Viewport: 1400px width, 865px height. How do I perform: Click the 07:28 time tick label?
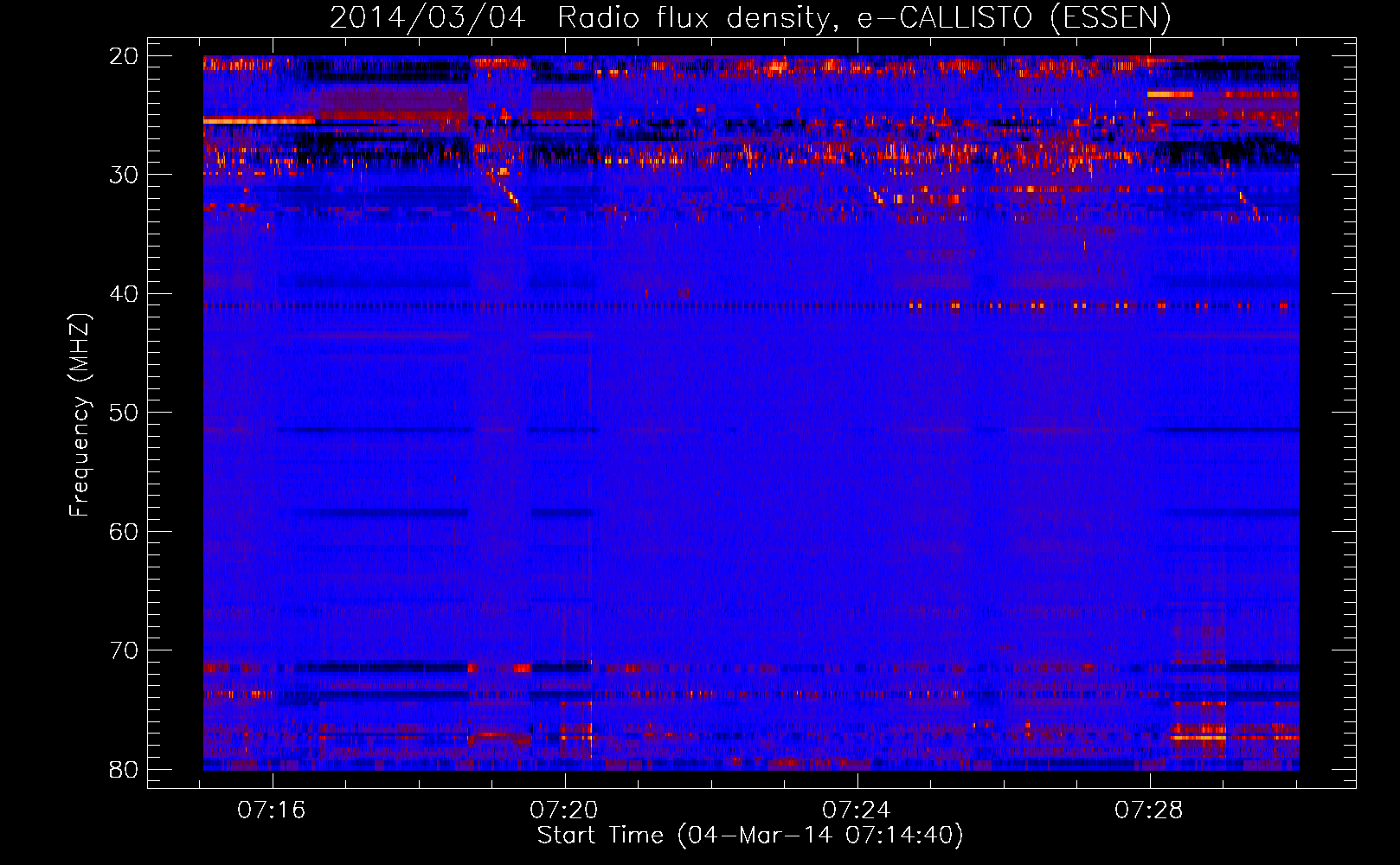click(1149, 811)
